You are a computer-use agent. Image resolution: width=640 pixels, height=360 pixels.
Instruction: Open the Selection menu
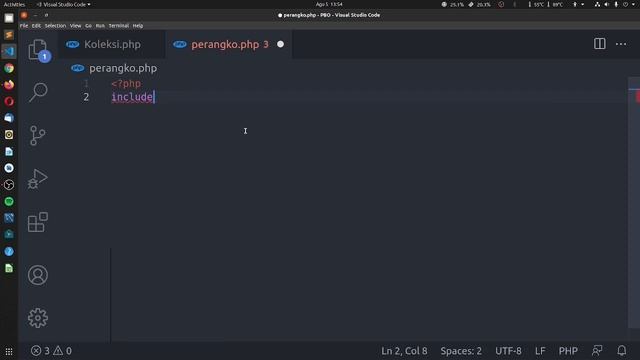pyautogui.click(x=55, y=26)
